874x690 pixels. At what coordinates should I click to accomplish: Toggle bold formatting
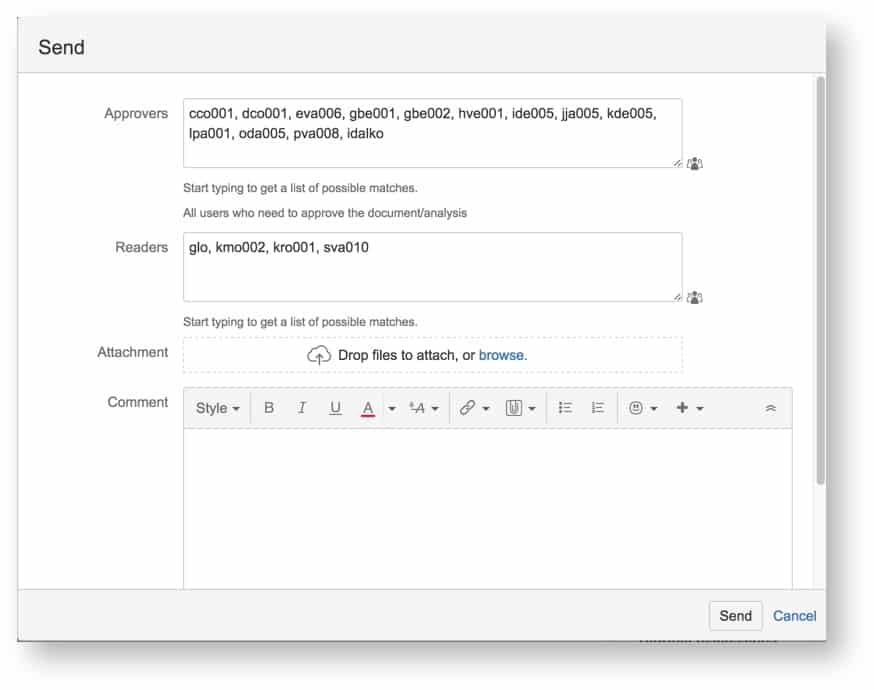pyautogui.click(x=268, y=407)
